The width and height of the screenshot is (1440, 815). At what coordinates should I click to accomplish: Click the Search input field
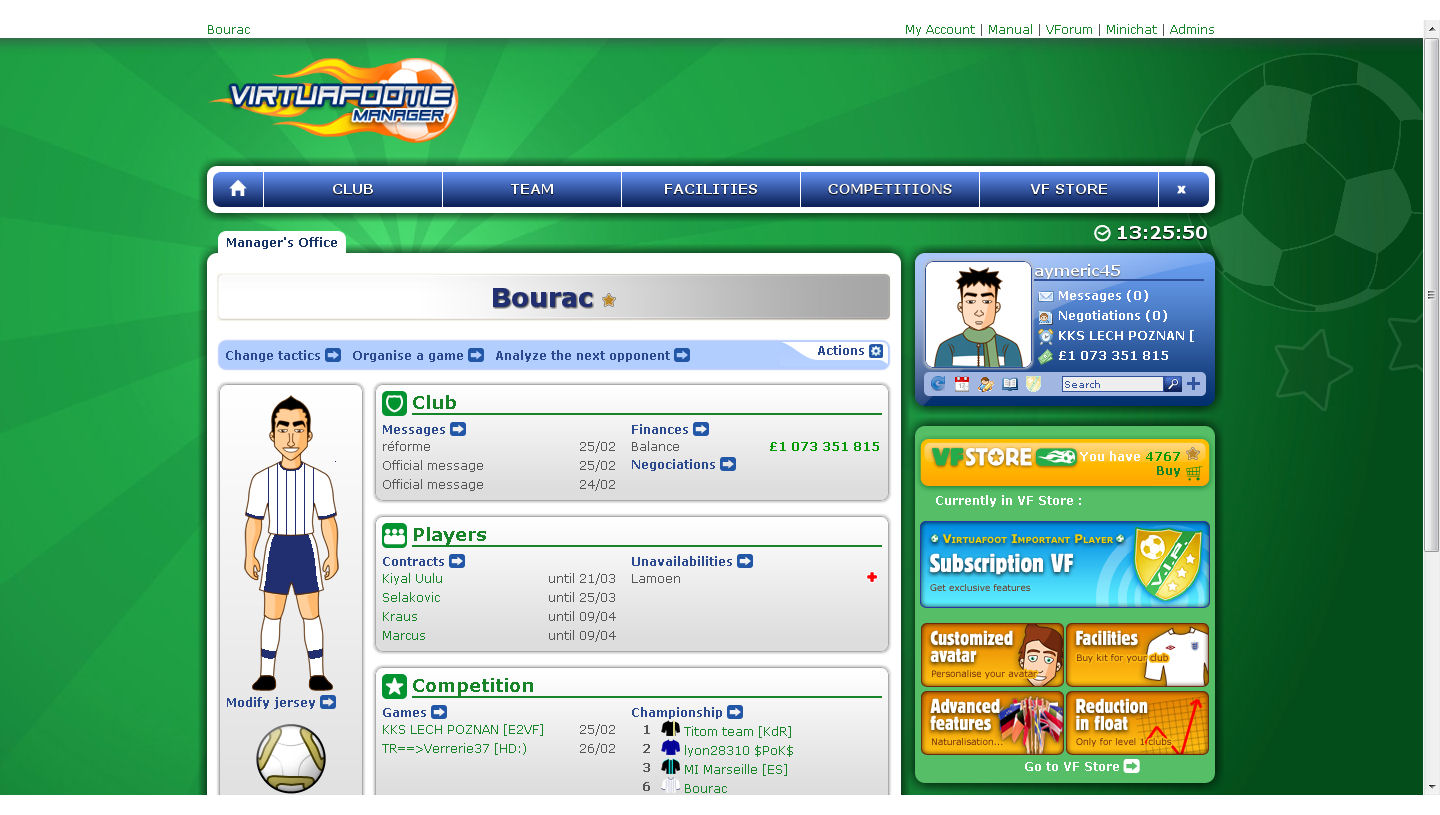[1112, 384]
